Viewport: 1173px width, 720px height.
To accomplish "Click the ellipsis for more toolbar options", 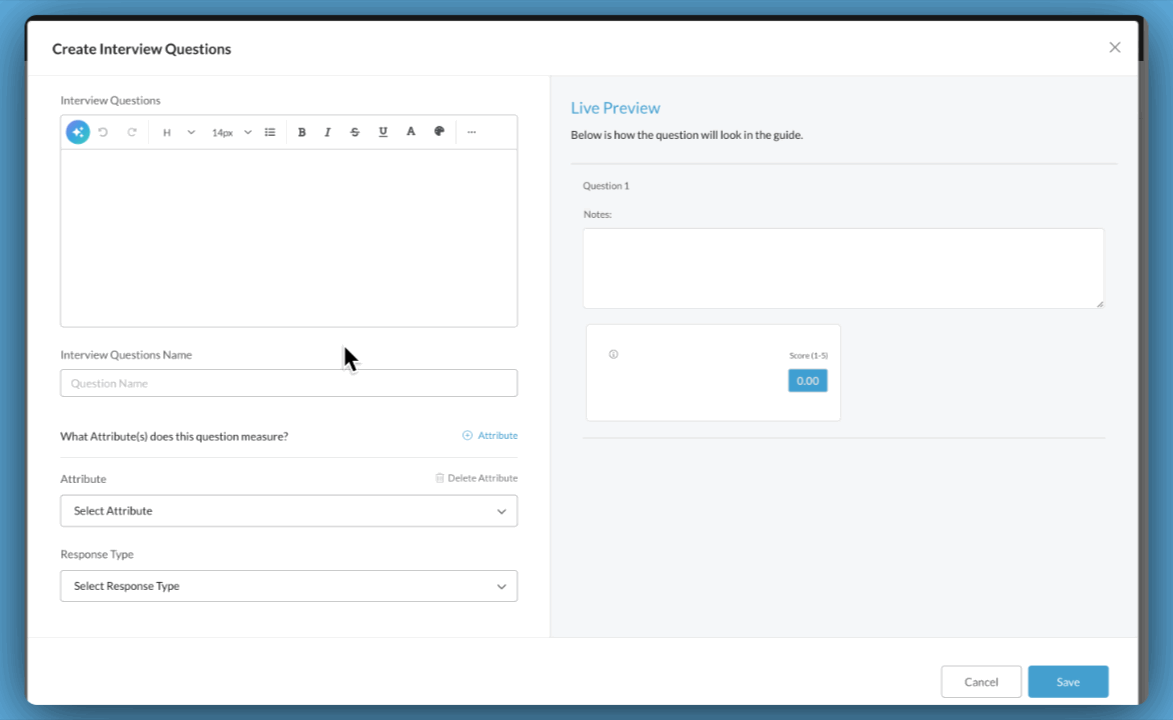I will [x=471, y=131].
